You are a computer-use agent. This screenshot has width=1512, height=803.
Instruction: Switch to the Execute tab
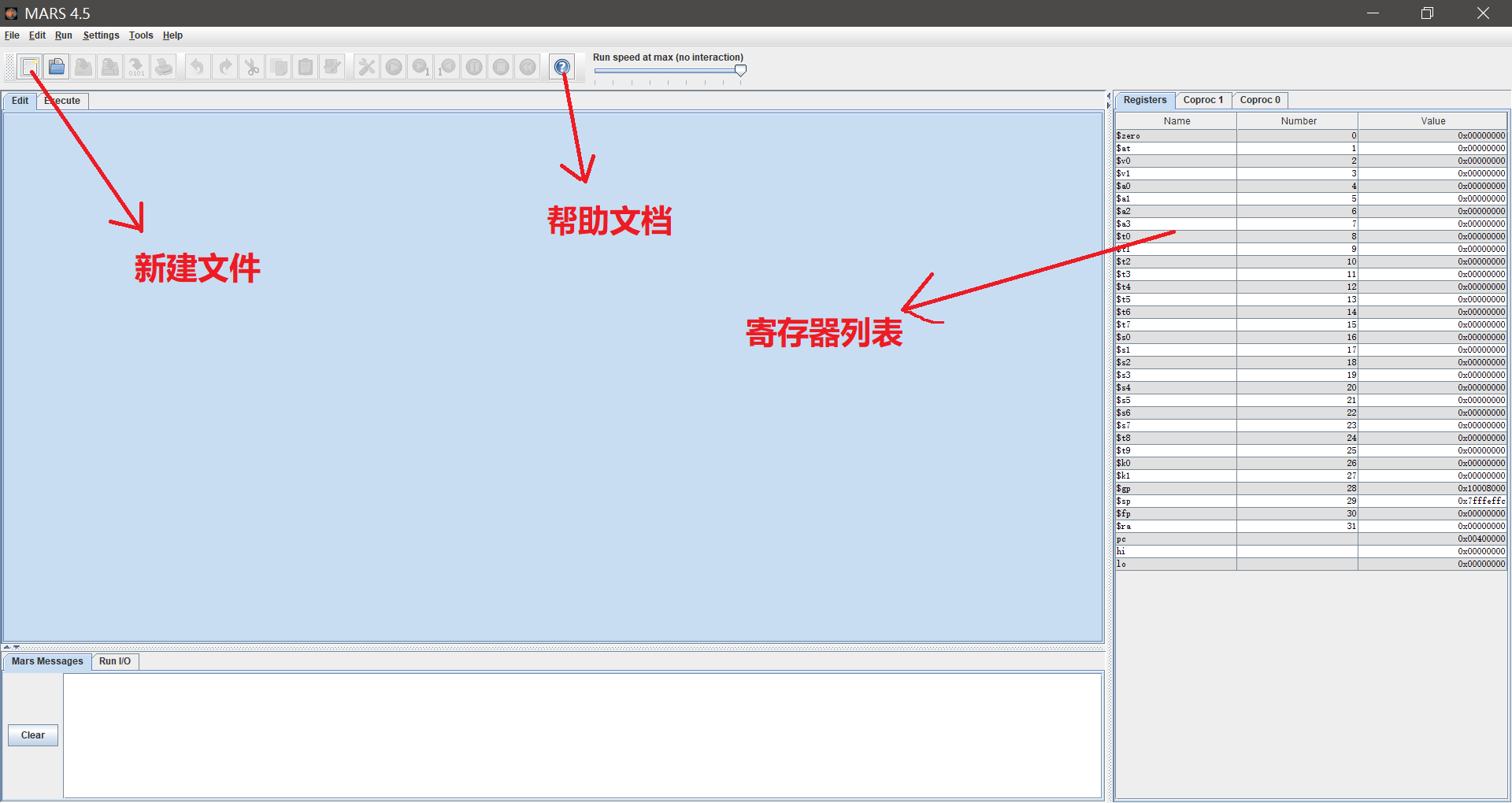click(62, 101)
